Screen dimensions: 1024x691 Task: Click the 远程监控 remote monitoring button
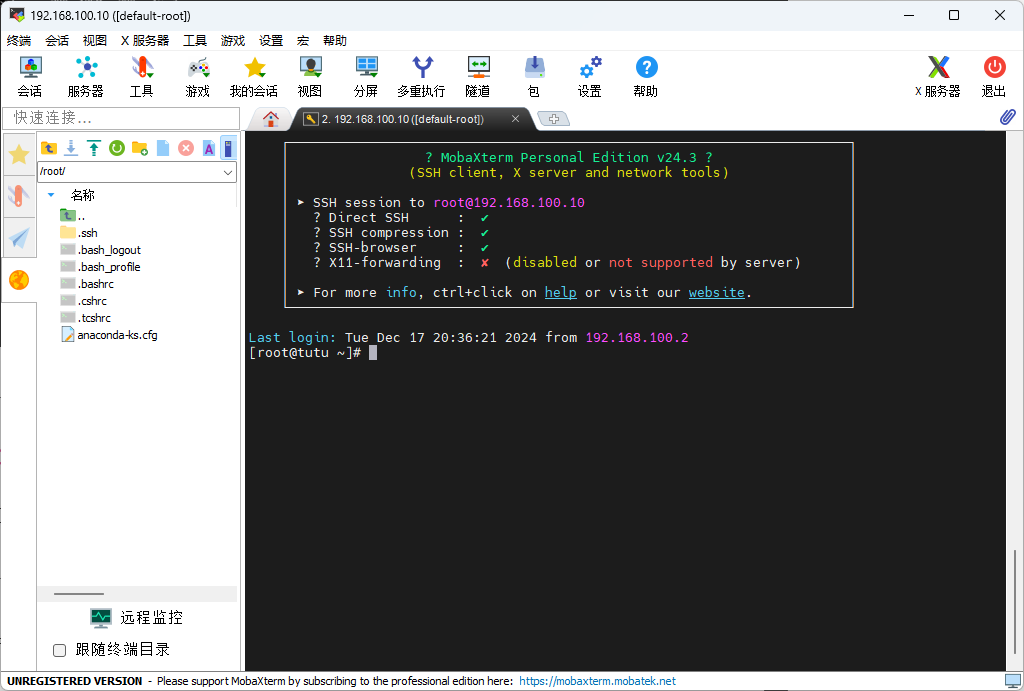137,618
